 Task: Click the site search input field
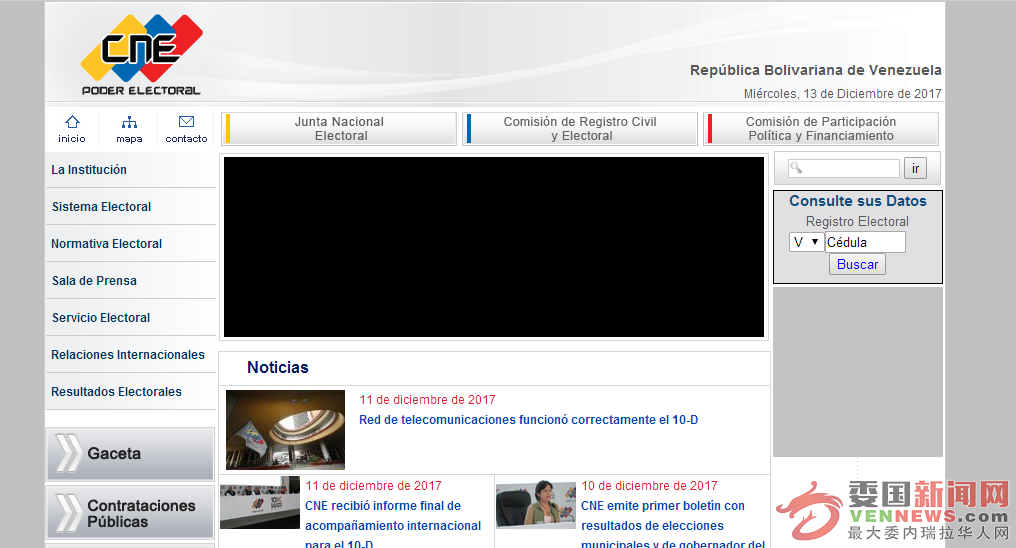[x=844, y=168]
